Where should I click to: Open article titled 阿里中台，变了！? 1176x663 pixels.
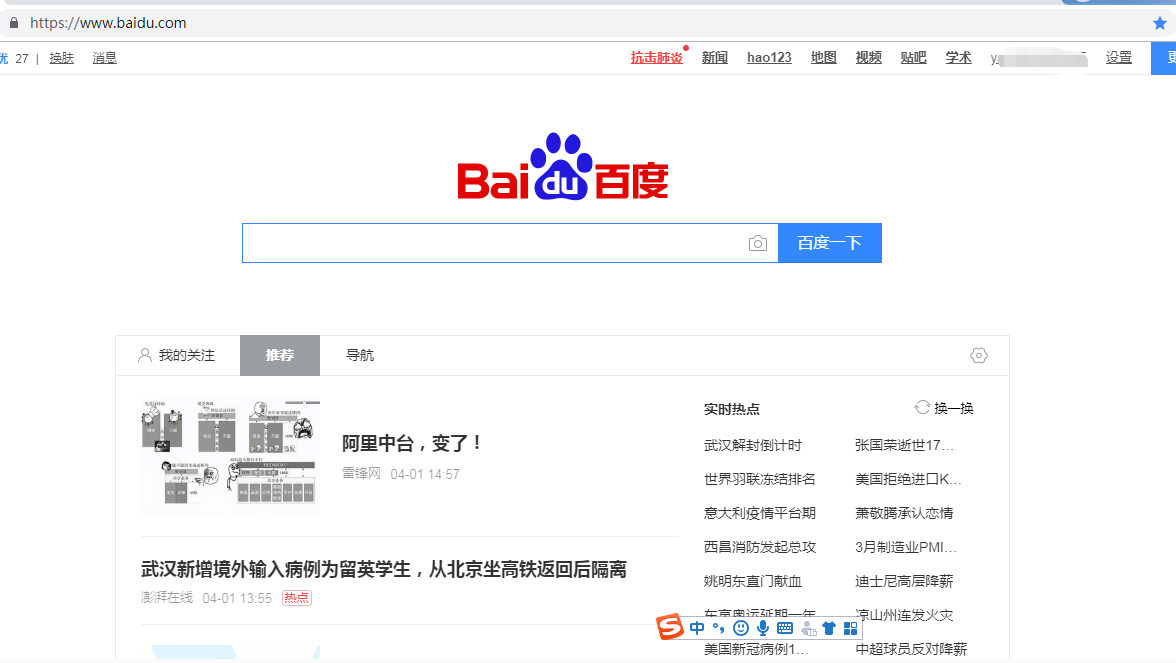point(412,443)
